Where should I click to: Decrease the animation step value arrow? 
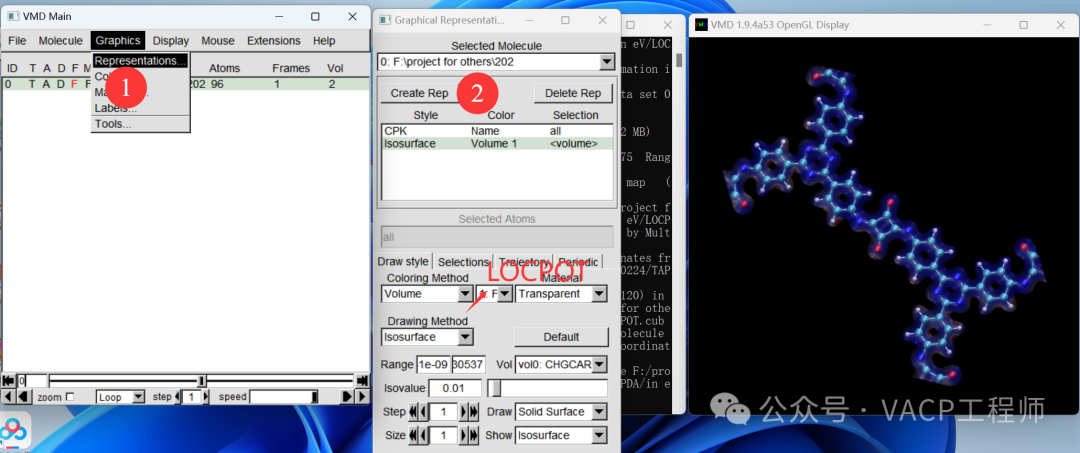point(178,397)
